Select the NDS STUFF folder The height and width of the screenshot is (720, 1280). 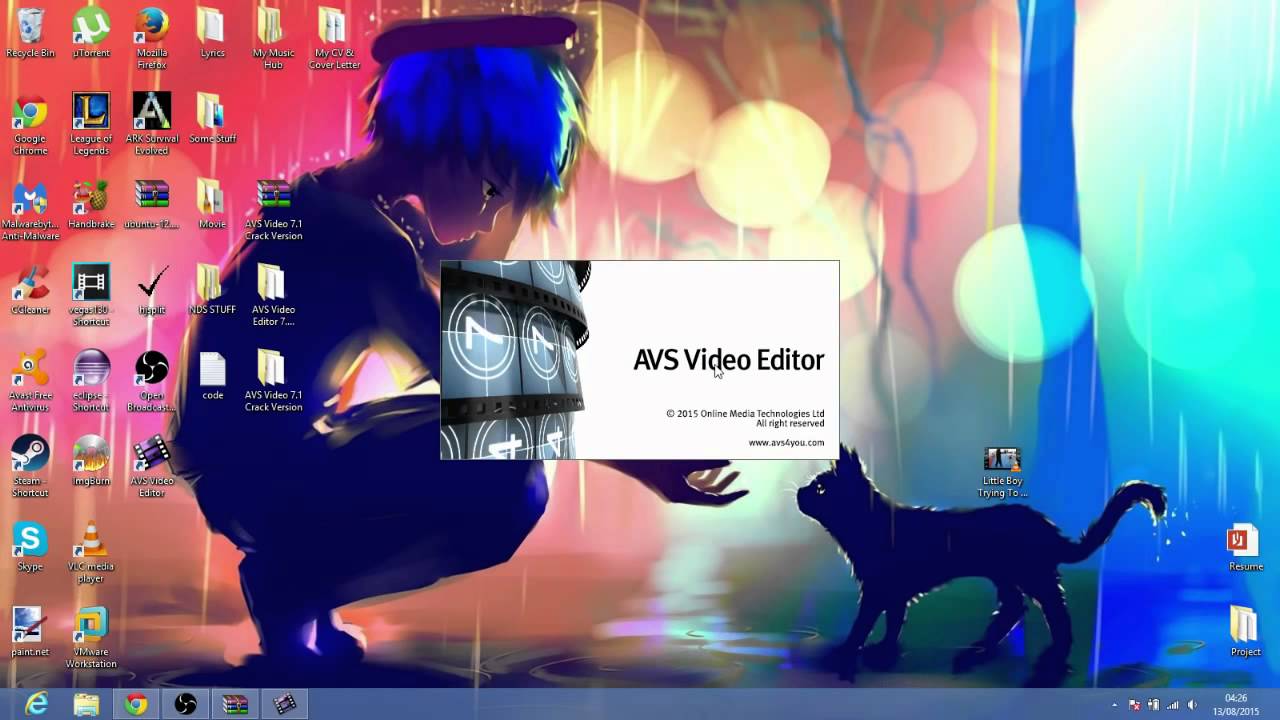(212, 291)
